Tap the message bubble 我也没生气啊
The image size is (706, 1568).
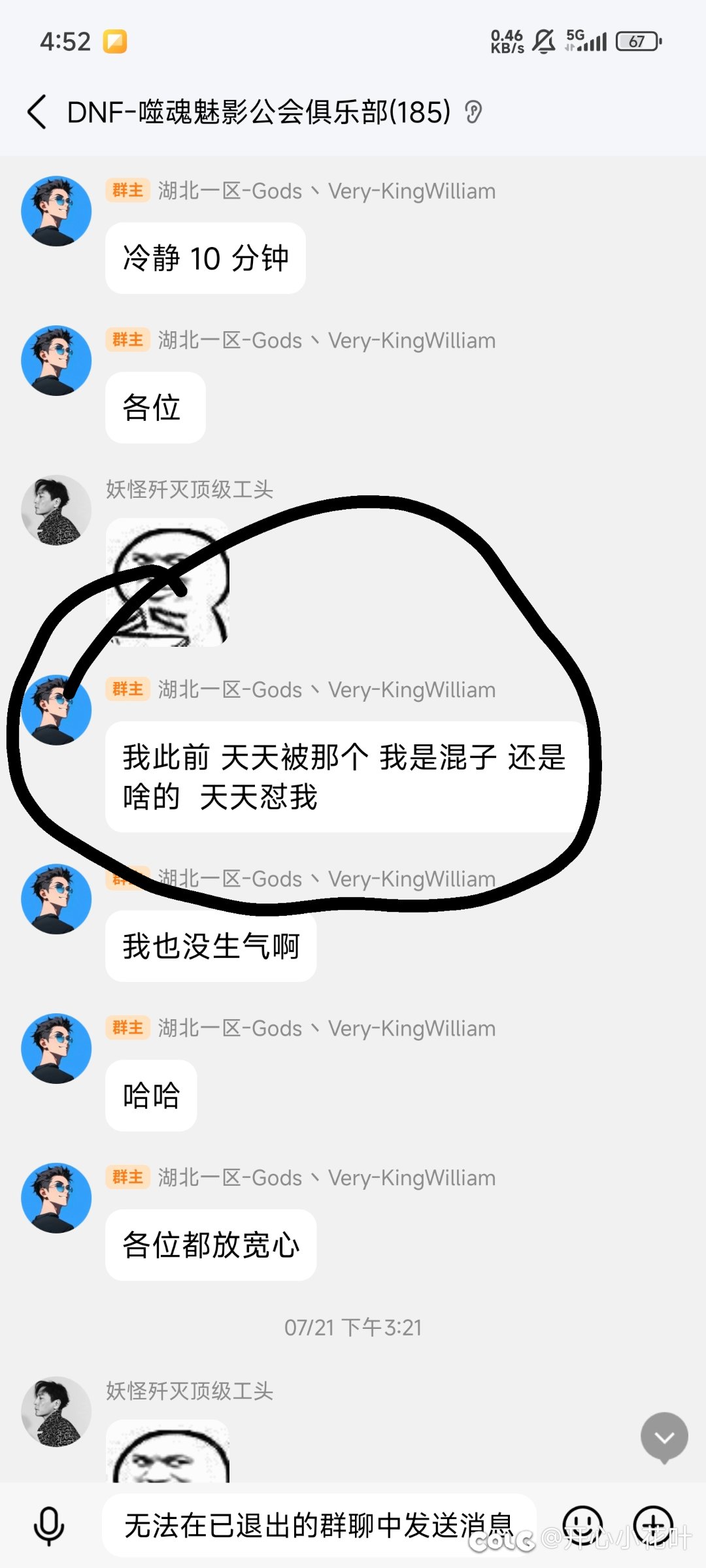[x=211, y=946]
